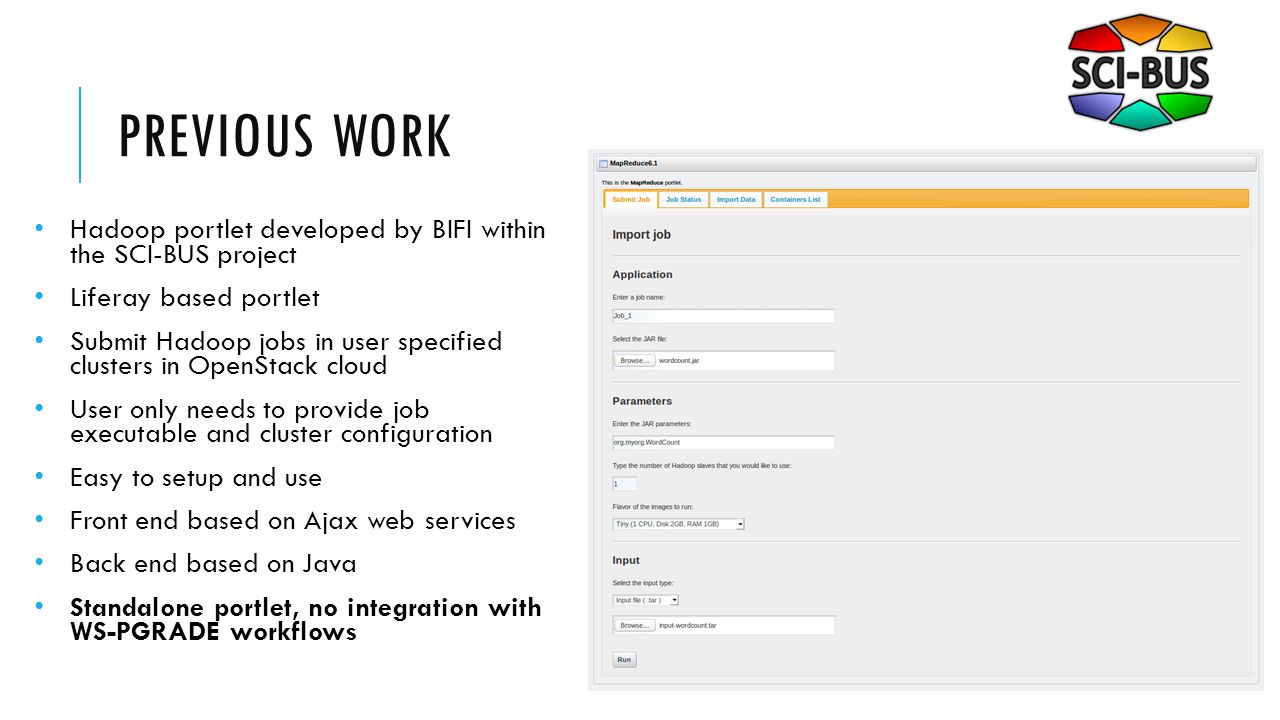Click the Run button
This screenshot has width=1280, height=720.
pos(624,660)
